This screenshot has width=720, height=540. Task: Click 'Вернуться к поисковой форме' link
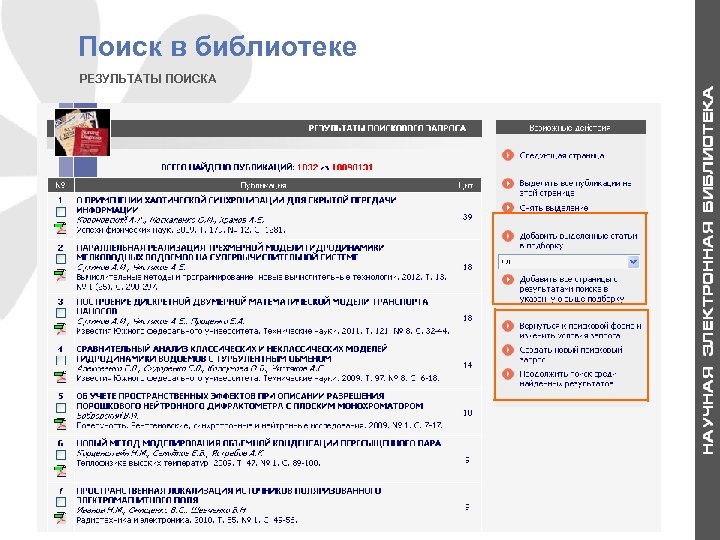(580, 331)
